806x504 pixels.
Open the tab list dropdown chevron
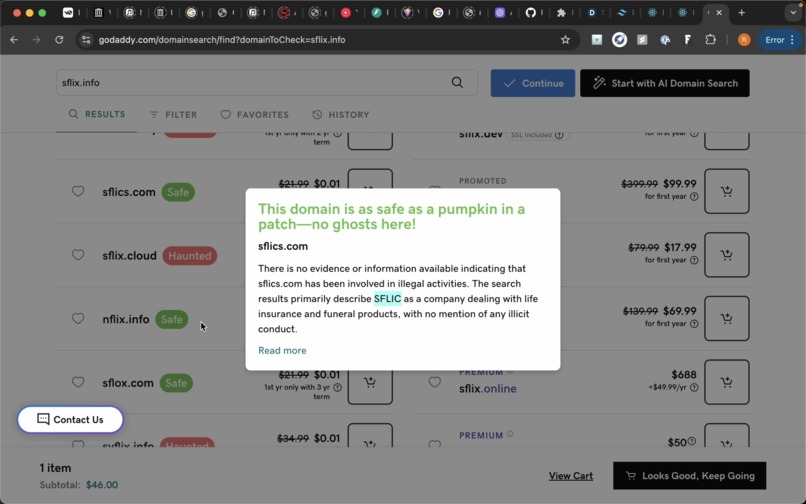(x=793, y=12)
